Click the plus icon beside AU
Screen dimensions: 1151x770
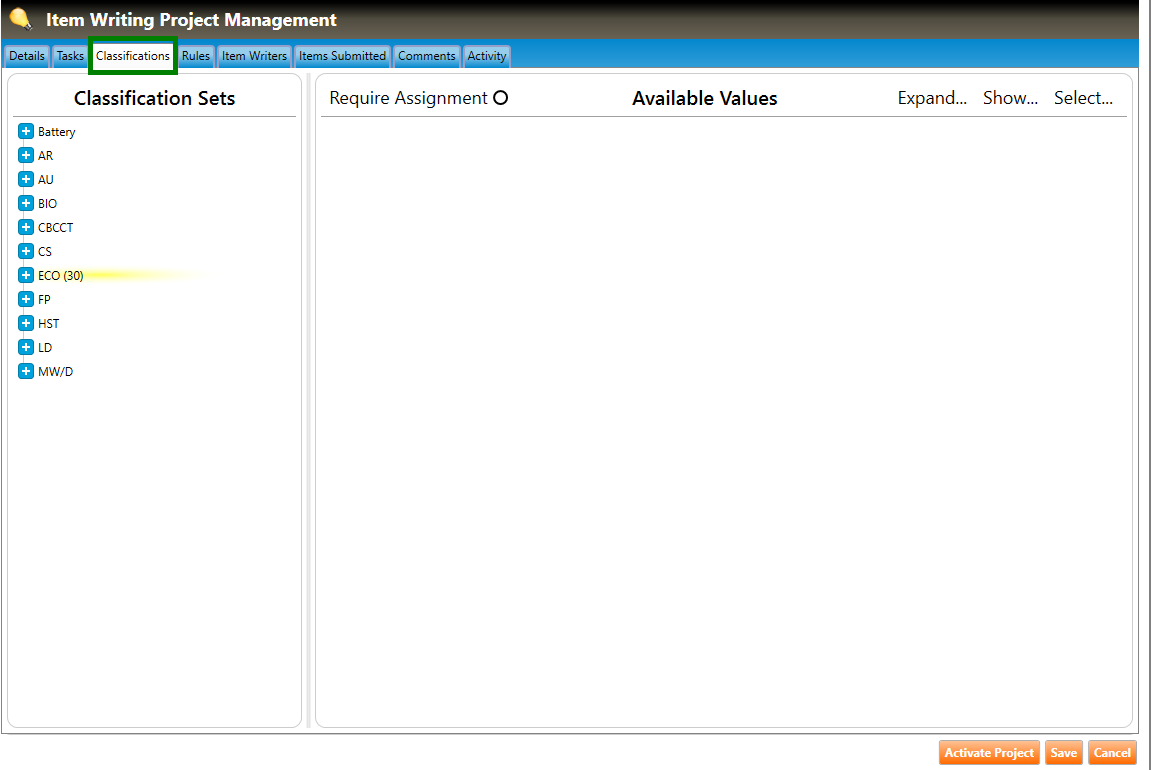(26, 180)
